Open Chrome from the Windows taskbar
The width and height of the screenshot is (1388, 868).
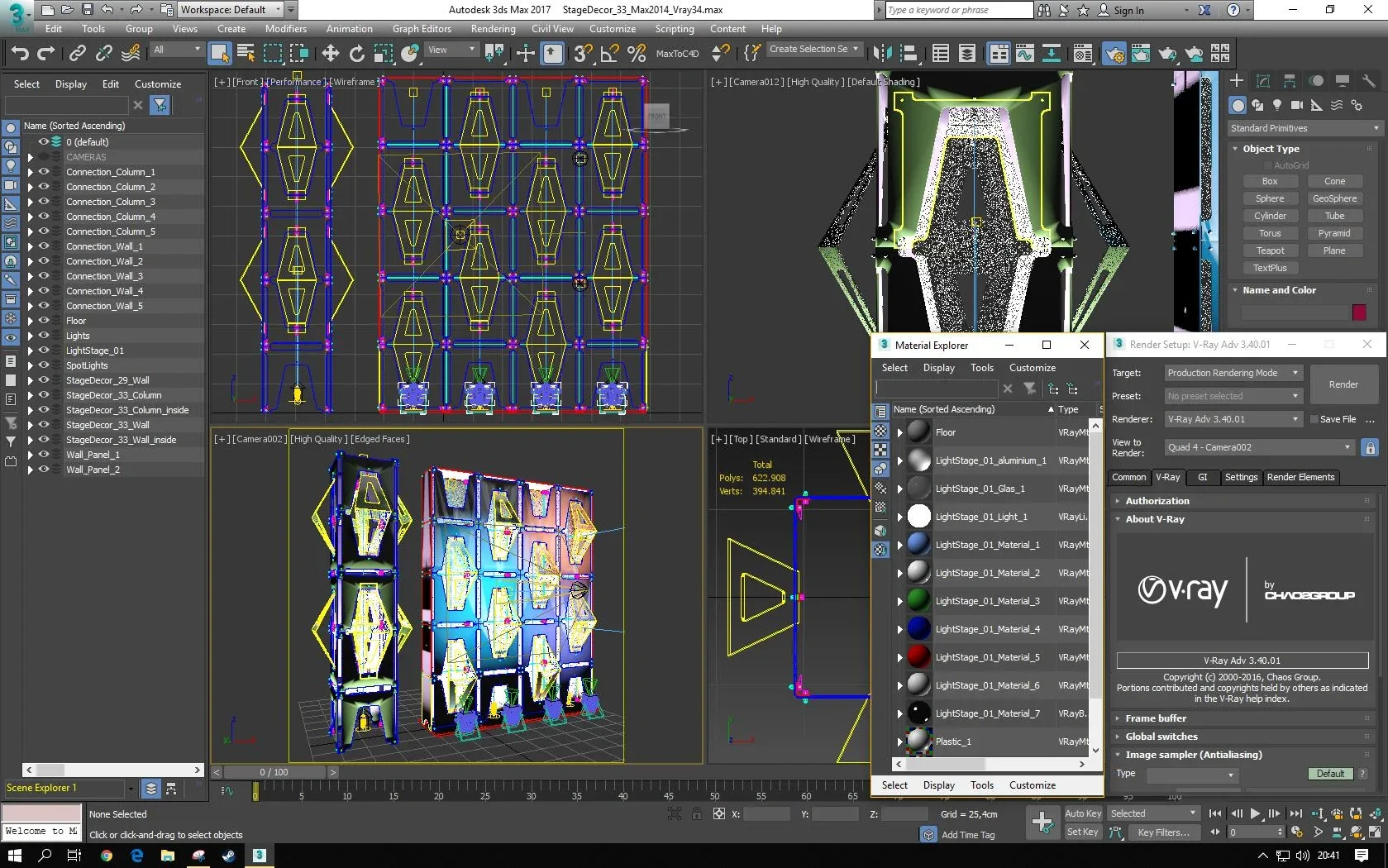pos(106,856)
